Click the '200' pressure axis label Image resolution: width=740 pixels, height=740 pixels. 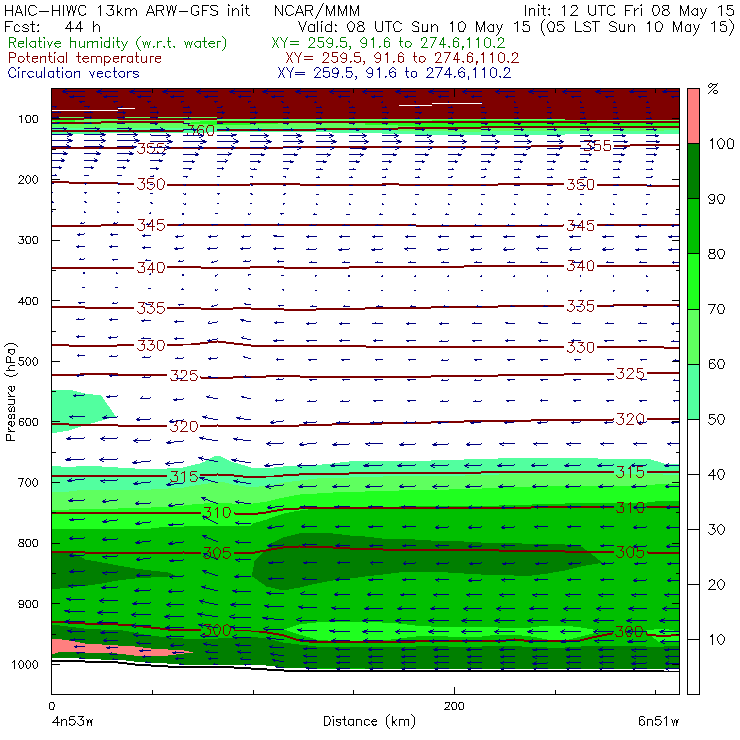(28, 179)
